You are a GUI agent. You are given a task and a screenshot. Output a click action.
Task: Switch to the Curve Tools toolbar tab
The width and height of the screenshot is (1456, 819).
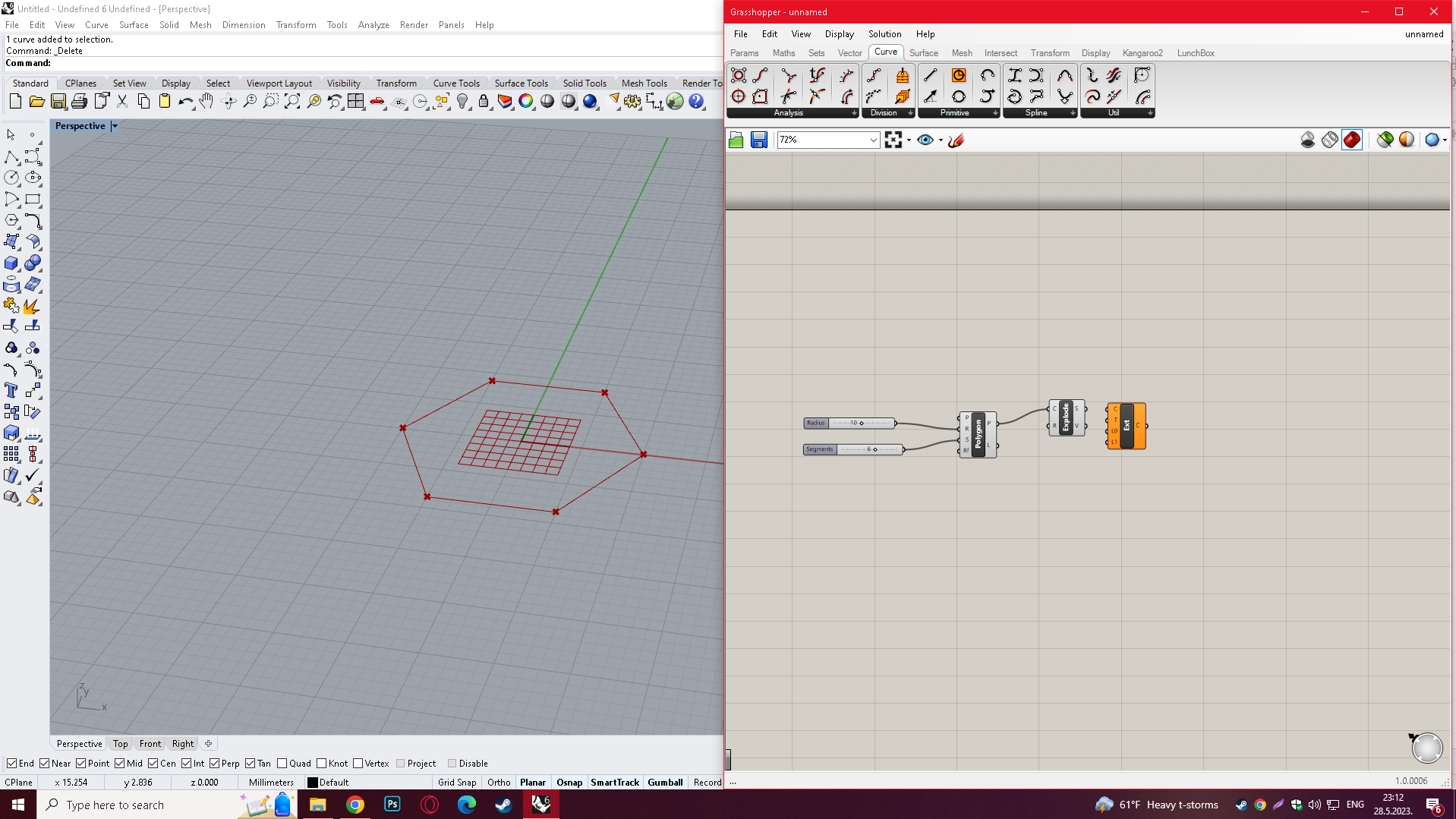click(456, 83)
